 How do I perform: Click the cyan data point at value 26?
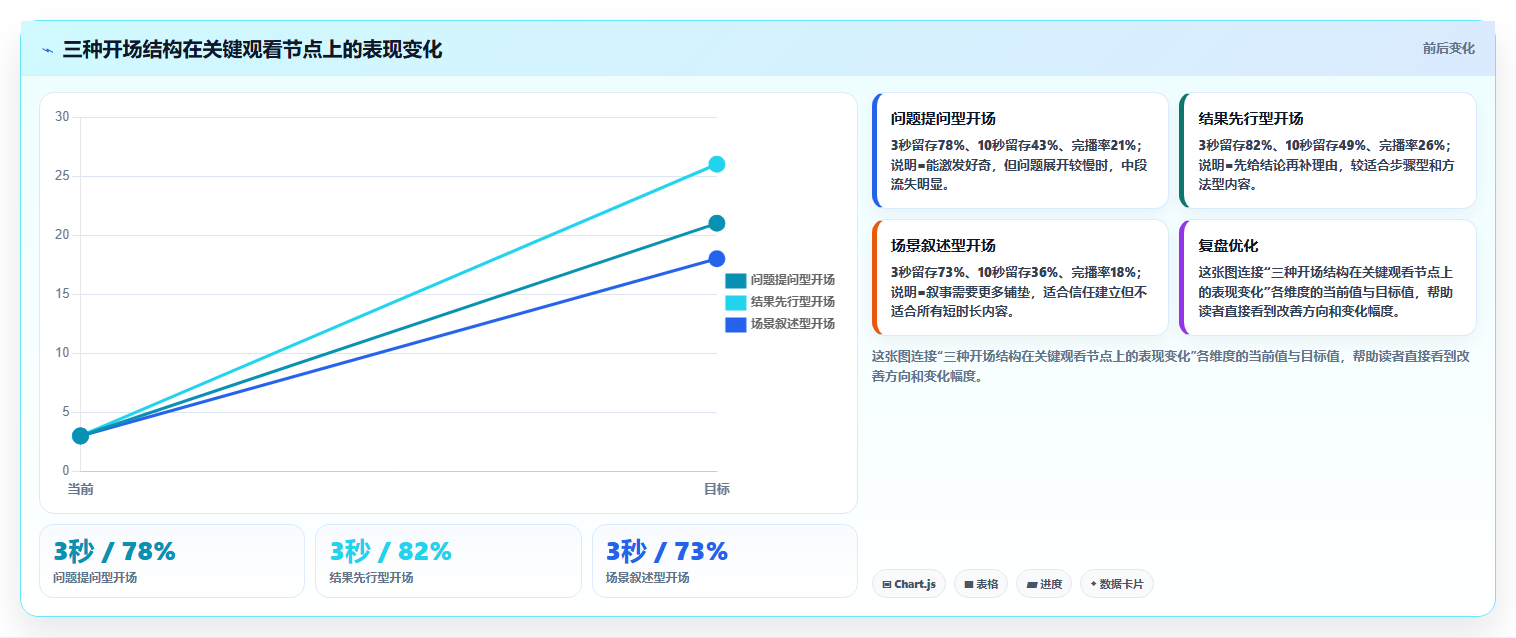coord(717,164)
